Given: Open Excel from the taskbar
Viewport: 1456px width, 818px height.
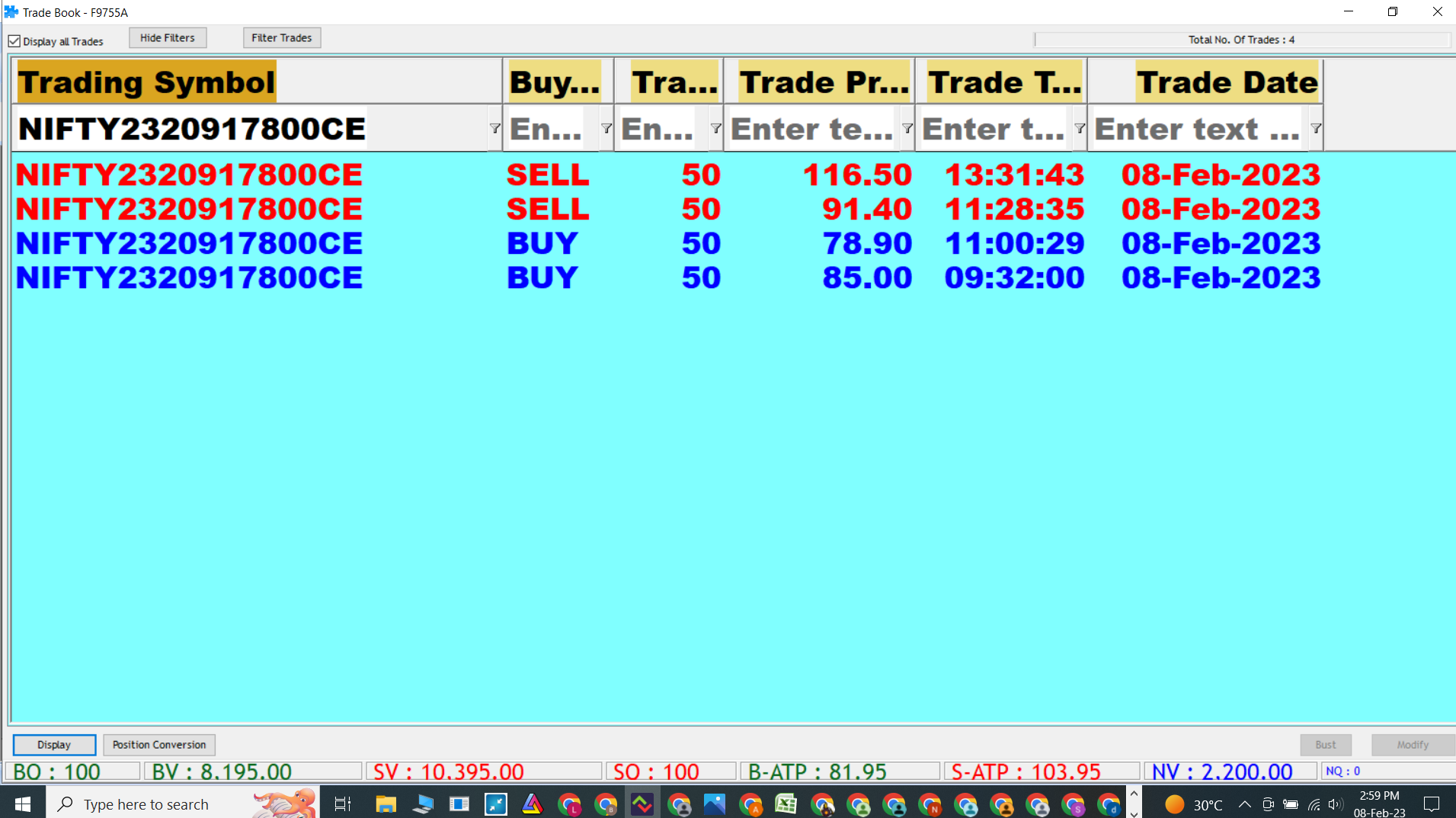Looking at the screenshot, I should tap(786, 804).
